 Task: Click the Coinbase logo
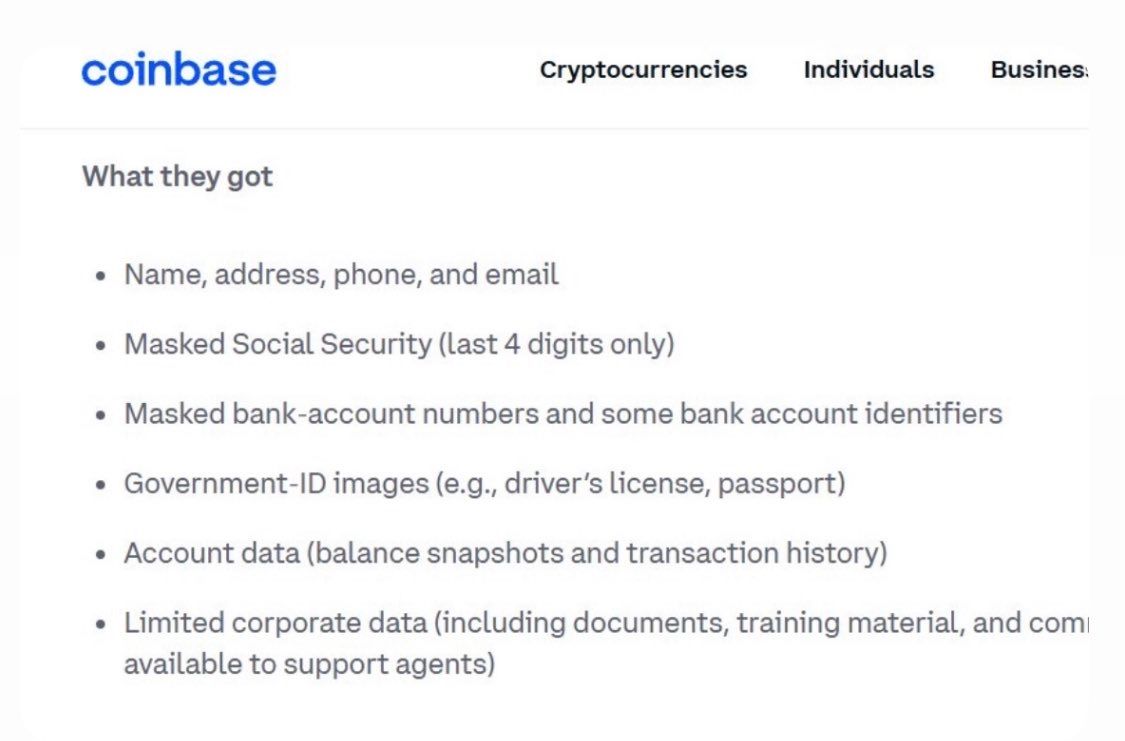178,70
